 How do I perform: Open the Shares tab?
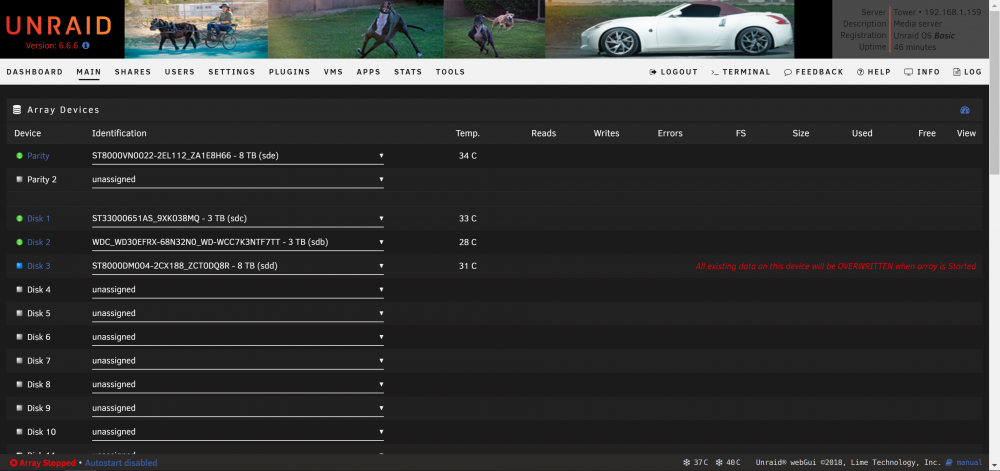point(133,72)
